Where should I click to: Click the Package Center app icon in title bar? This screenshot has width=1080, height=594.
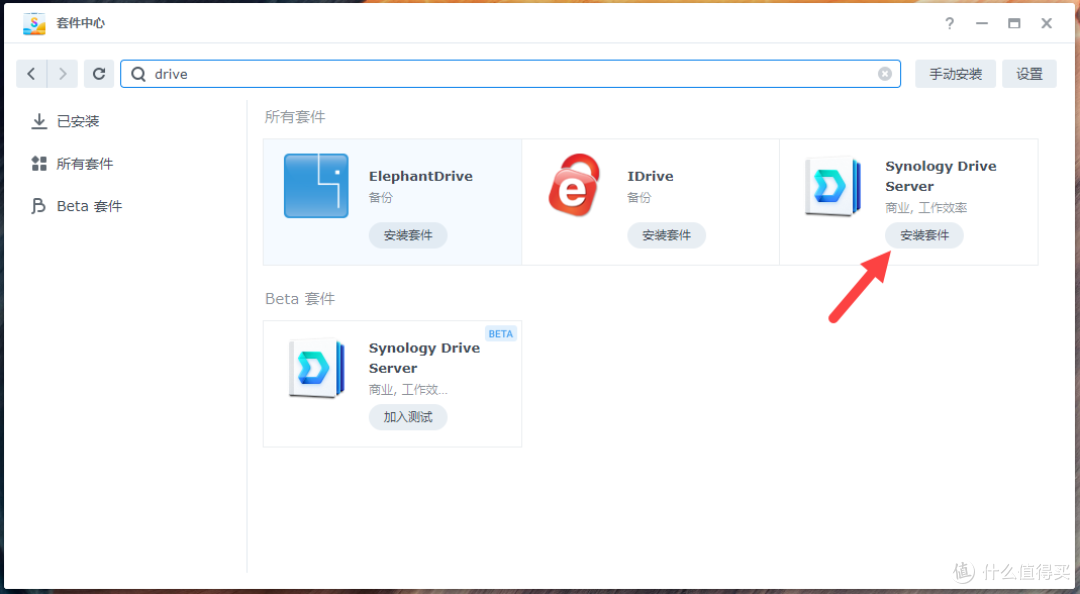coord(34,23)
